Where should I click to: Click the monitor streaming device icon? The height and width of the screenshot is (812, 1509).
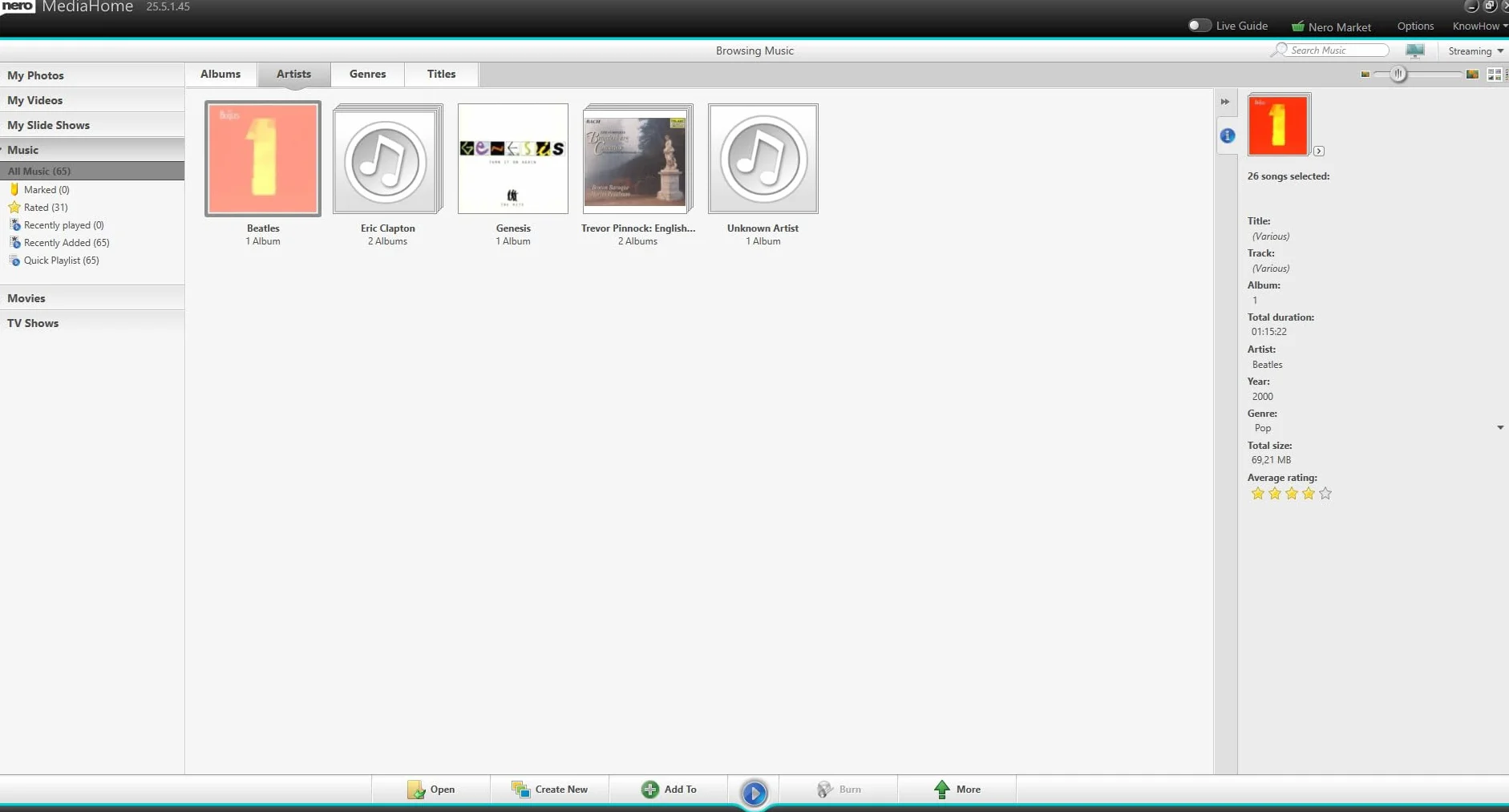coord(1415,50)
